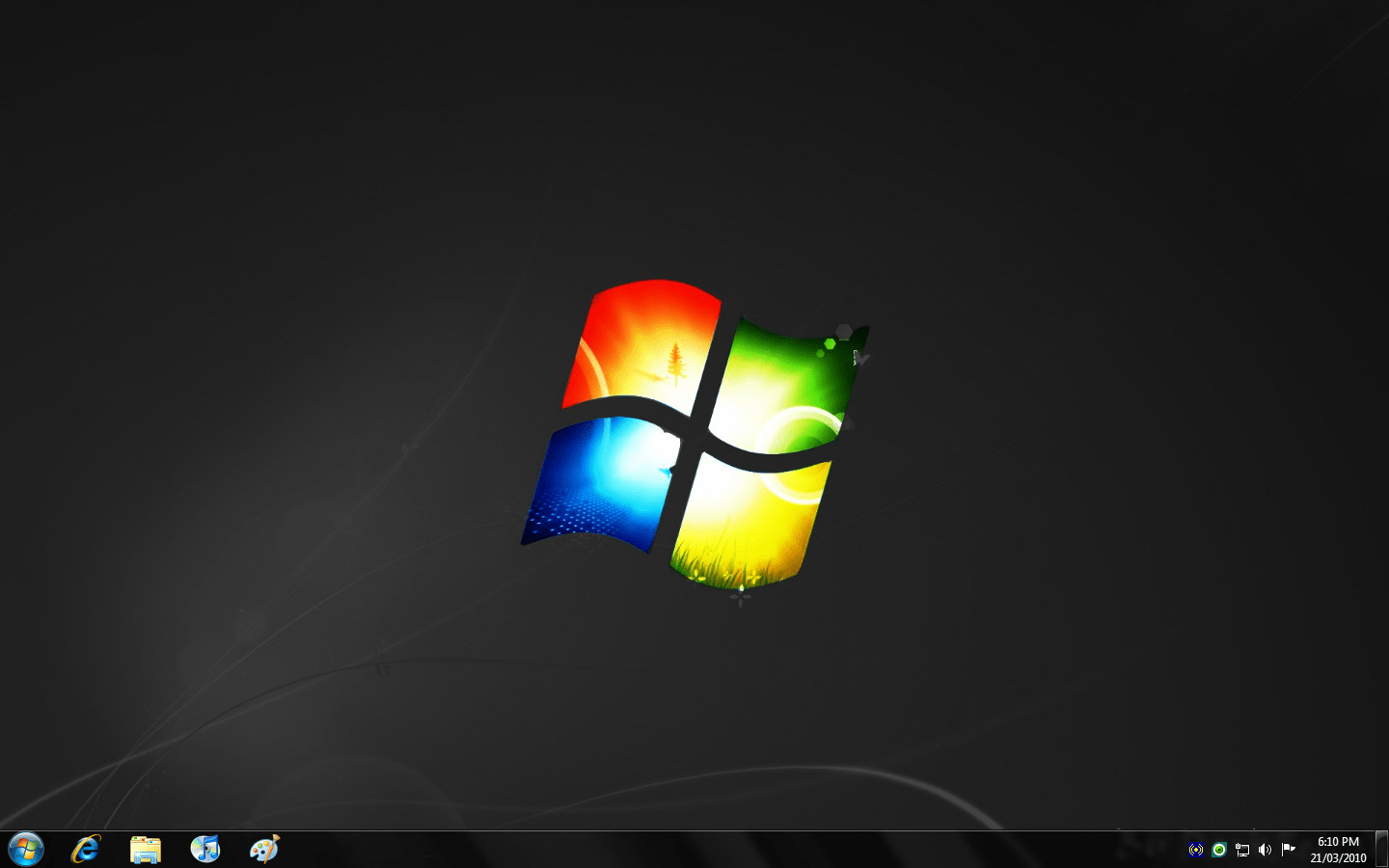This screenshot has height=868, width=1389.
Task: Open Windows Explorer folder icon
Action: (x=146, y=849)
